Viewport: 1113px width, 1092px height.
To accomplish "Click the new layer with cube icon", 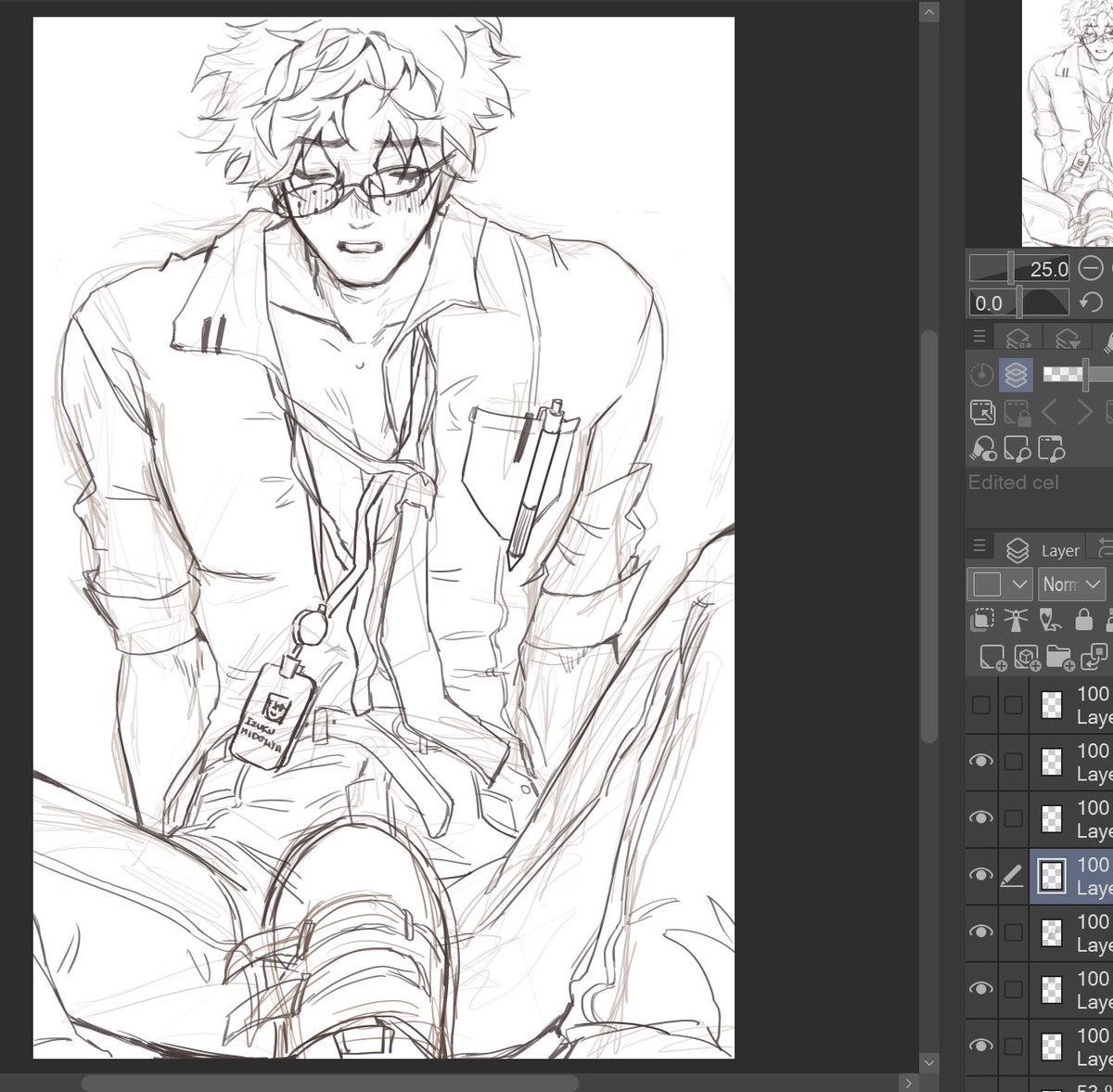I will [1026, 658].
